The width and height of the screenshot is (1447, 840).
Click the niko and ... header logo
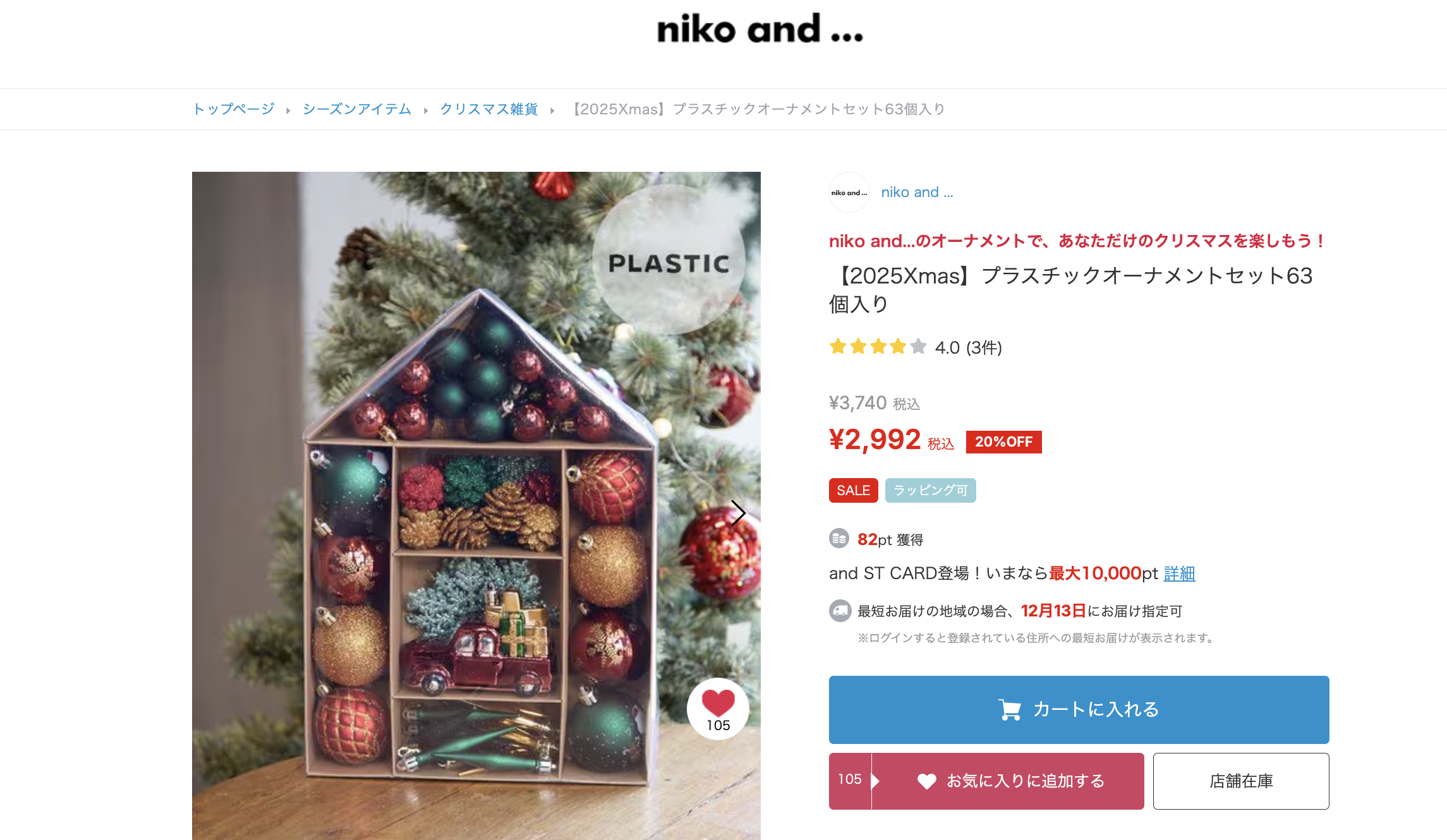coord(760,30)
